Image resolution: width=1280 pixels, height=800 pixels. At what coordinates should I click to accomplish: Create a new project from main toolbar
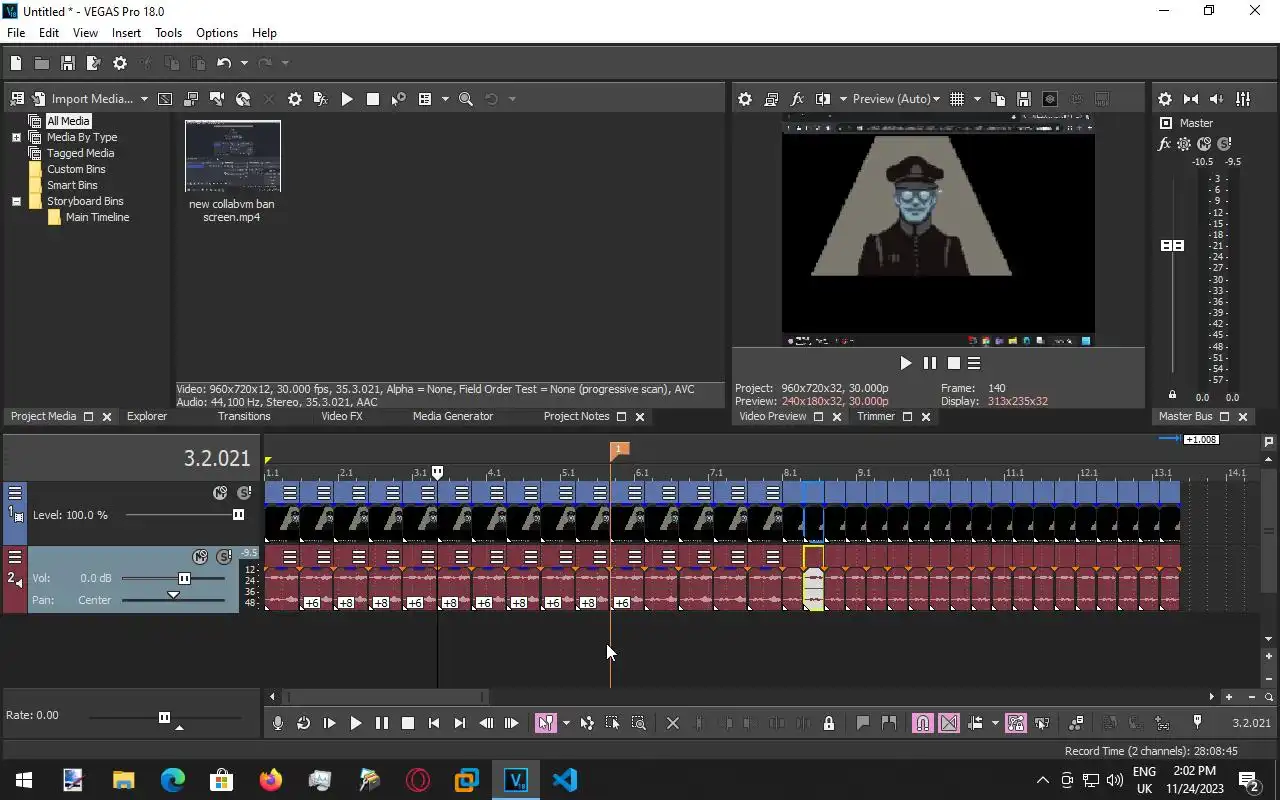[x=16, y=63]
